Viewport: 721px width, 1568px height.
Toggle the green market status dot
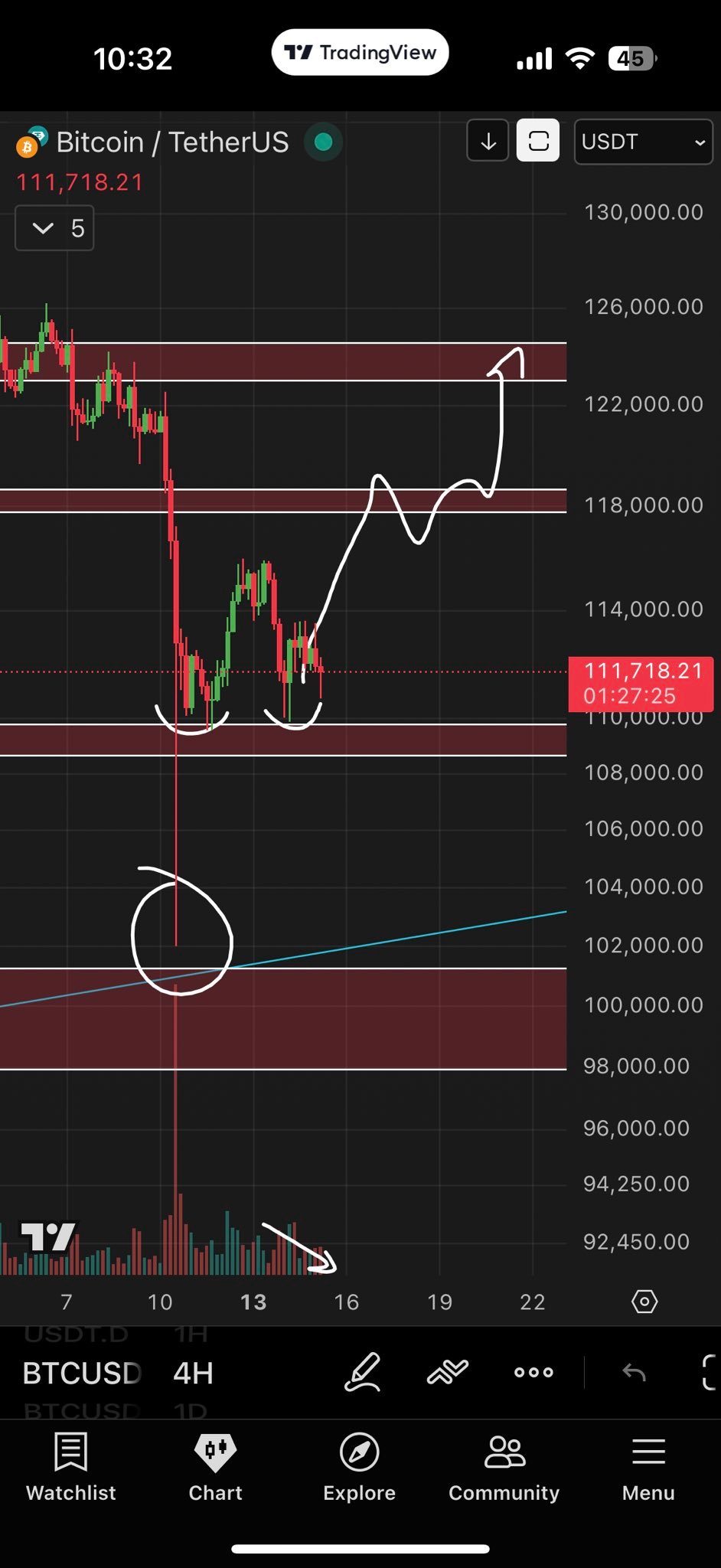click(x=323, y=142)
